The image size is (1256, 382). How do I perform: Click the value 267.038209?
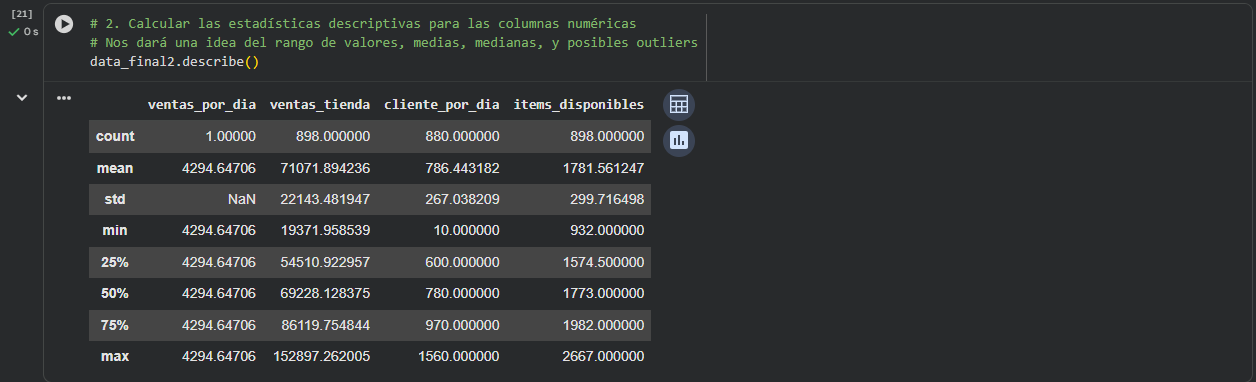pyautogui.click(x=461, y=199)
